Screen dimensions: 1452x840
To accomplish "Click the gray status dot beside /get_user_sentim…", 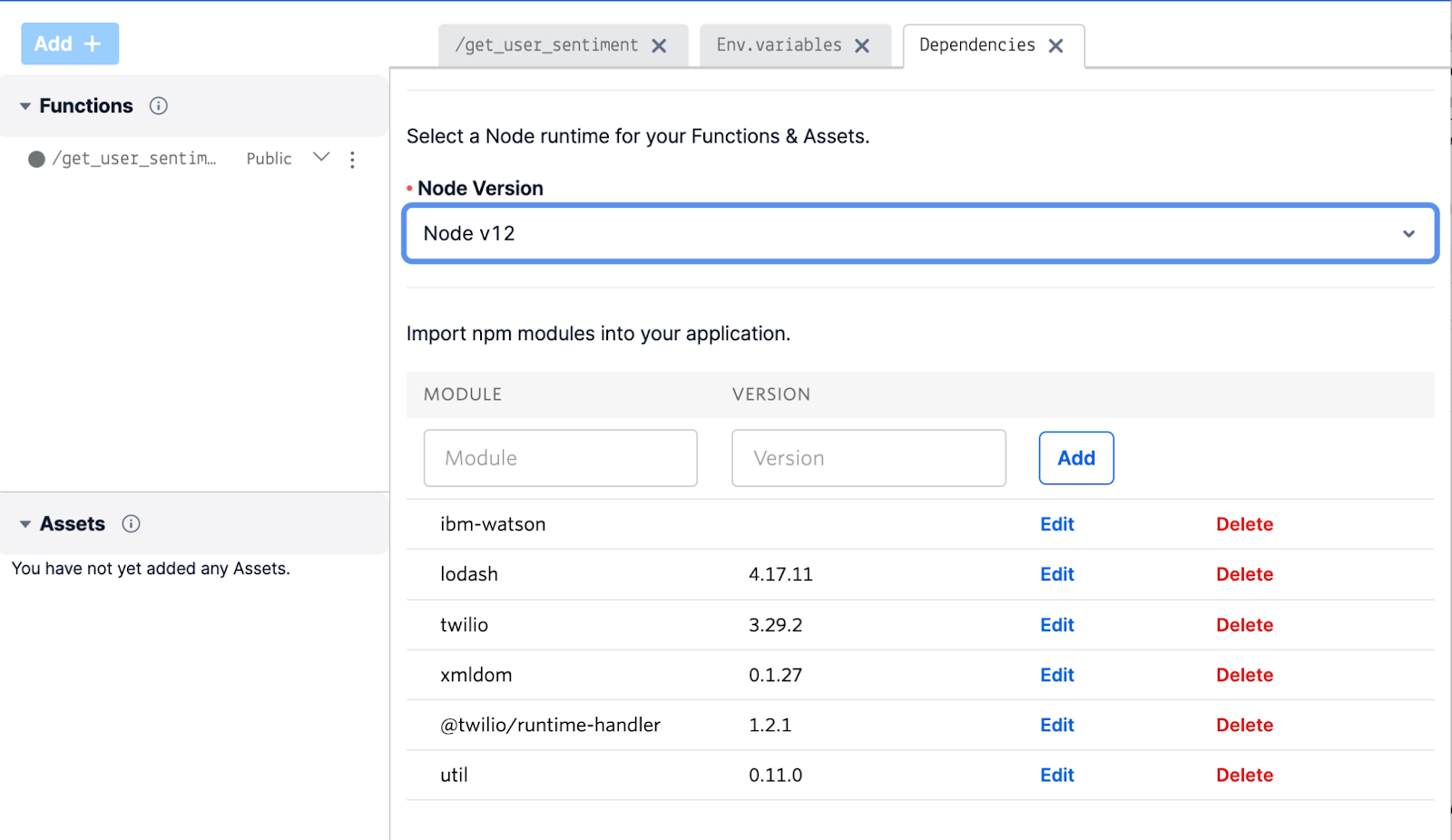I will (36, 160).
